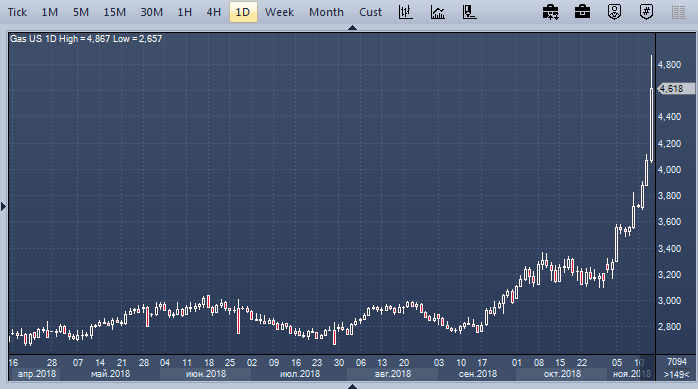The height and width of the screenshot is (389, 698).
Task: Expand the left side panel arrow
Action: 4,207
